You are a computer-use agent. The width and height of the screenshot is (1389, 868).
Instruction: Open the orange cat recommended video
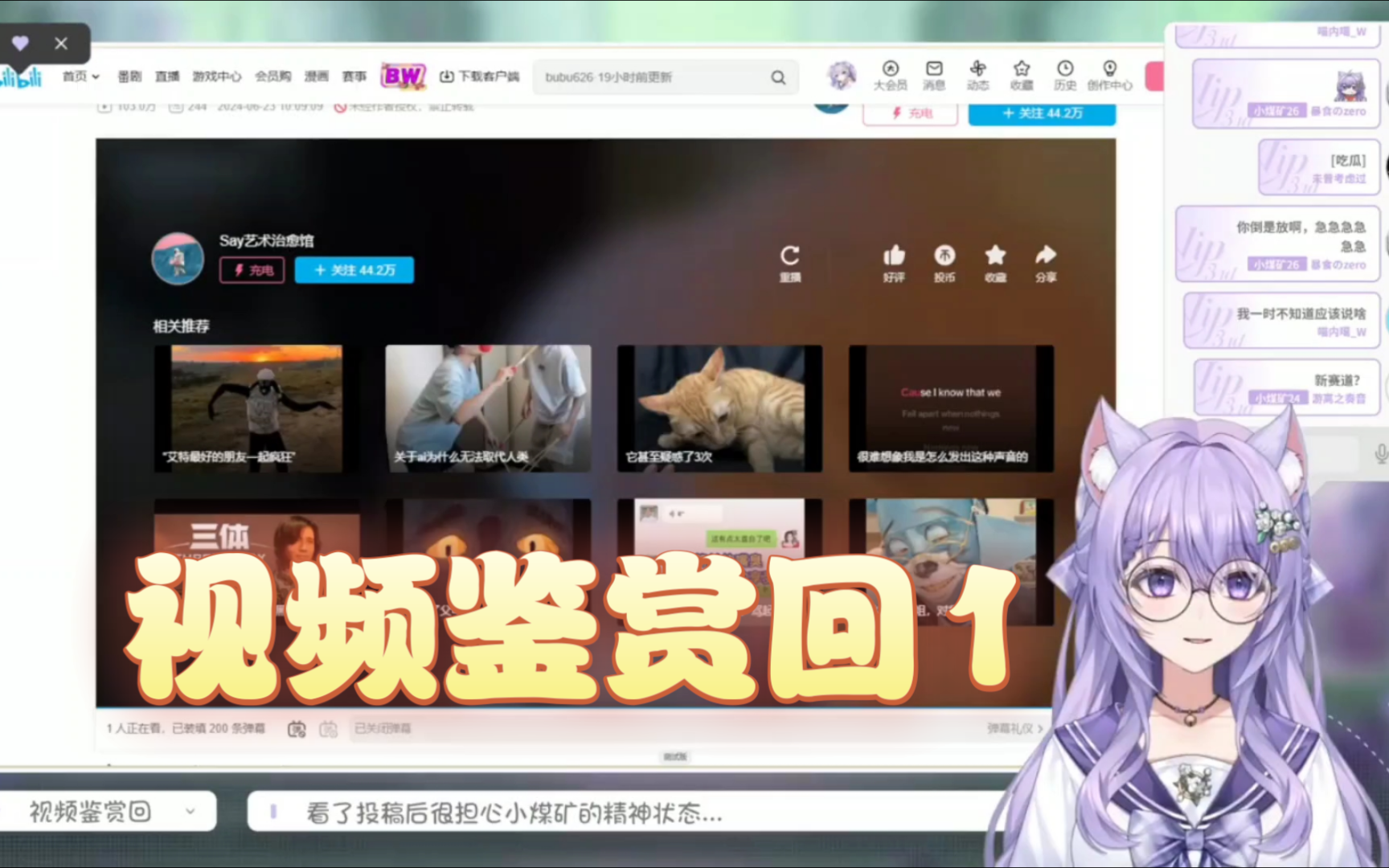coord(719,408)
